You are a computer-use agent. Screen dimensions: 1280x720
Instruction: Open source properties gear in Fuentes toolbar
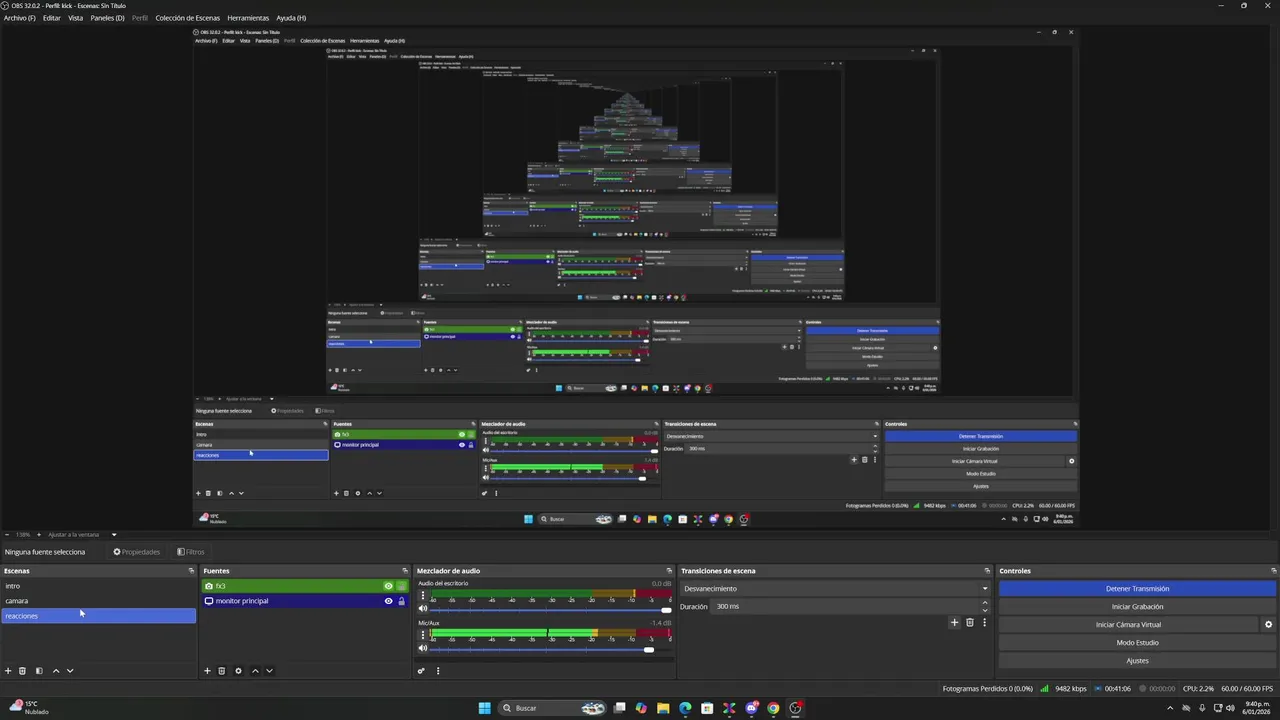pos(238,671)
